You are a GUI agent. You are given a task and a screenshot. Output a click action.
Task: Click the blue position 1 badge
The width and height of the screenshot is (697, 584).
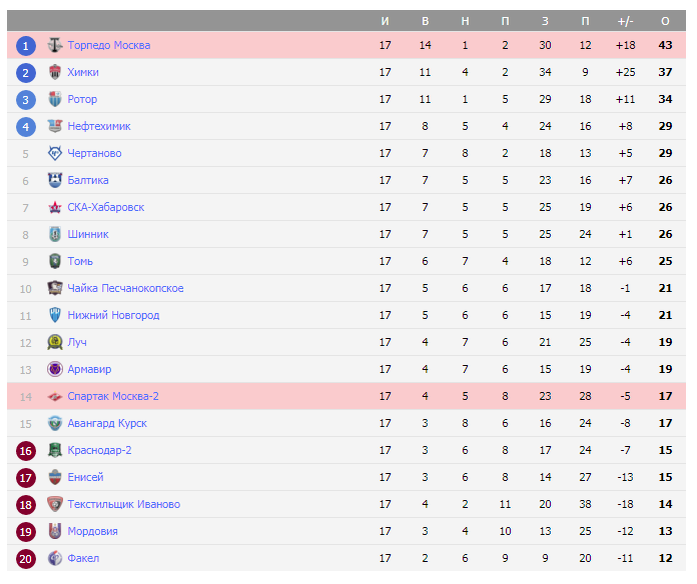(x=26, y=45)
